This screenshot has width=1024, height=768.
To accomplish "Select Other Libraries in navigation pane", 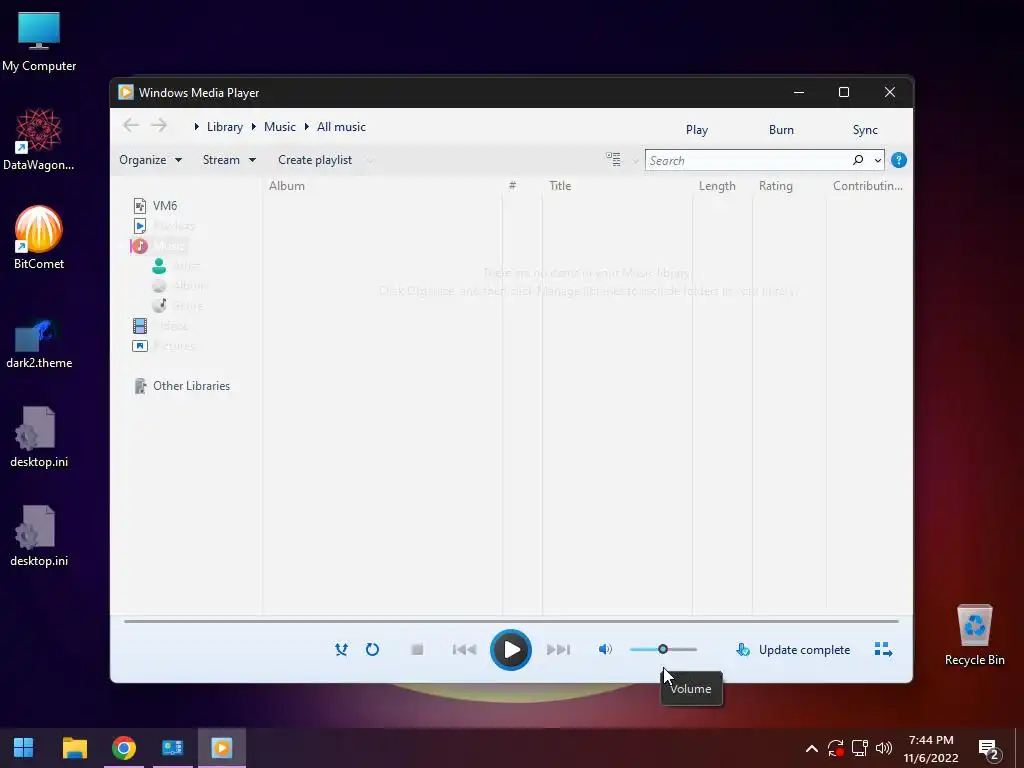I will 191,386.
